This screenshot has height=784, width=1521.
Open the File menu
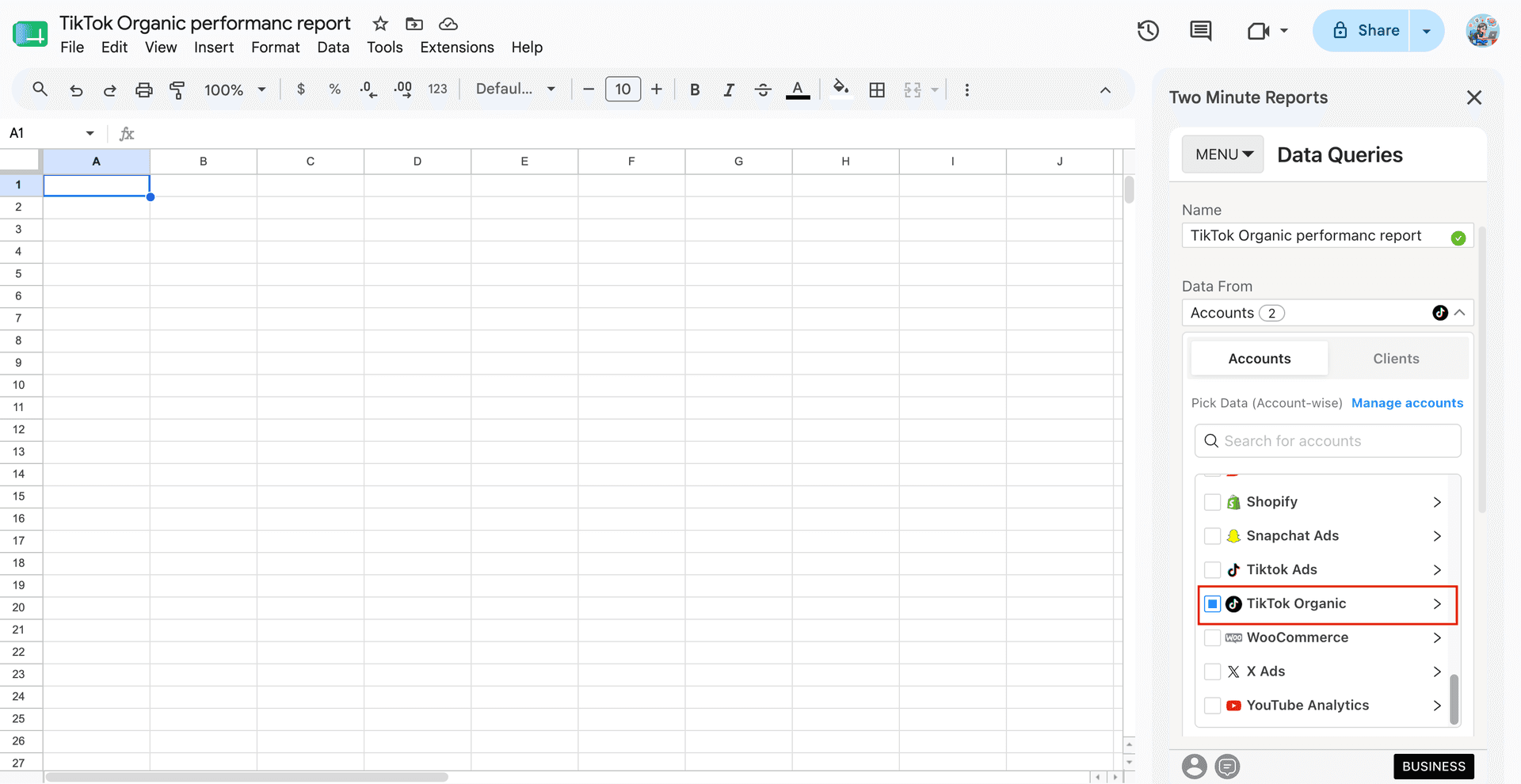[72, 48]
